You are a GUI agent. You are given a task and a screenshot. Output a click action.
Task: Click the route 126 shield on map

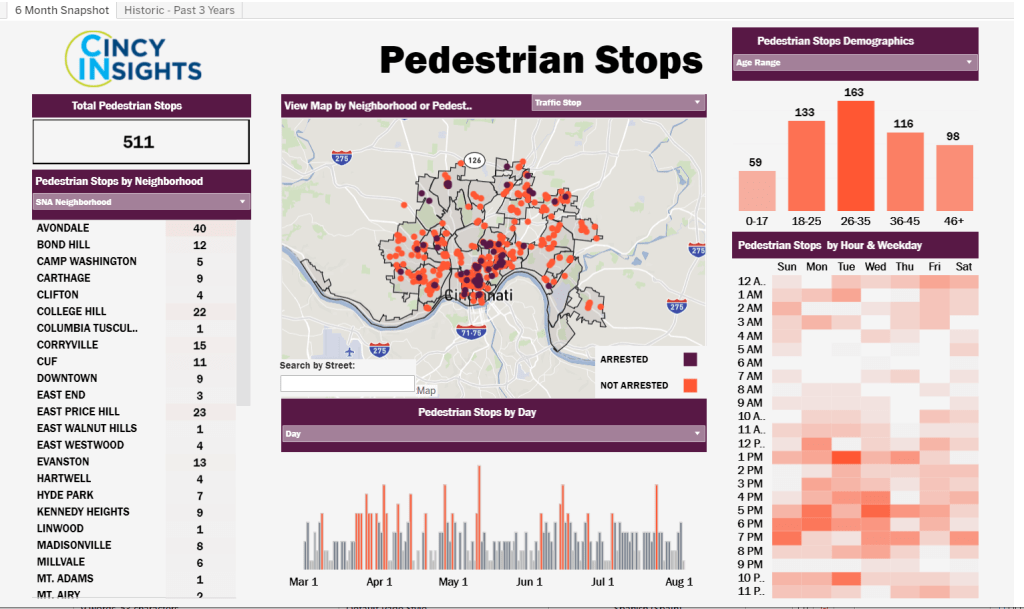tap(474, 160)
